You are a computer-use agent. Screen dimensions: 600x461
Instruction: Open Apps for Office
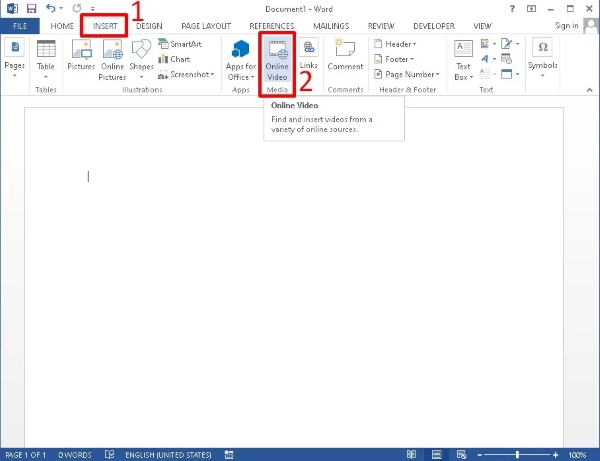click(x=241, y=58)
